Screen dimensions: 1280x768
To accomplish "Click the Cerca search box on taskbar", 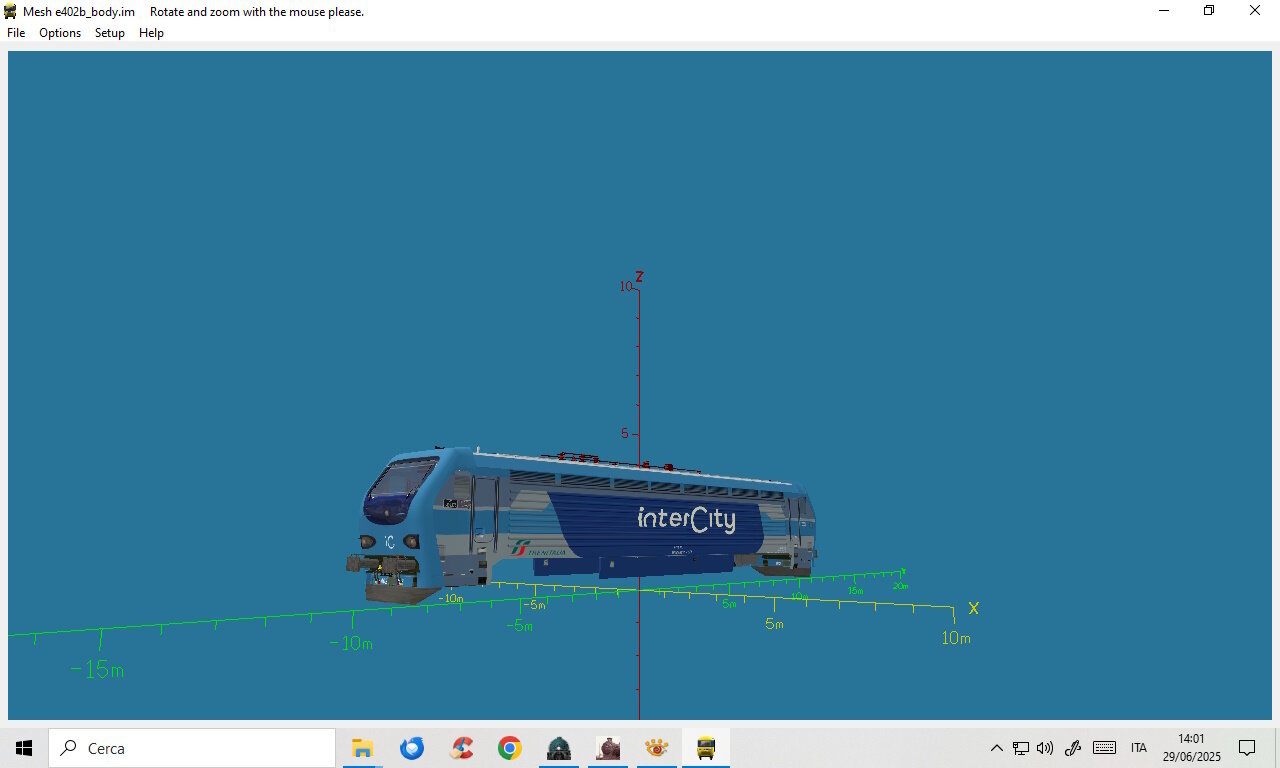I will click(192, 748).
